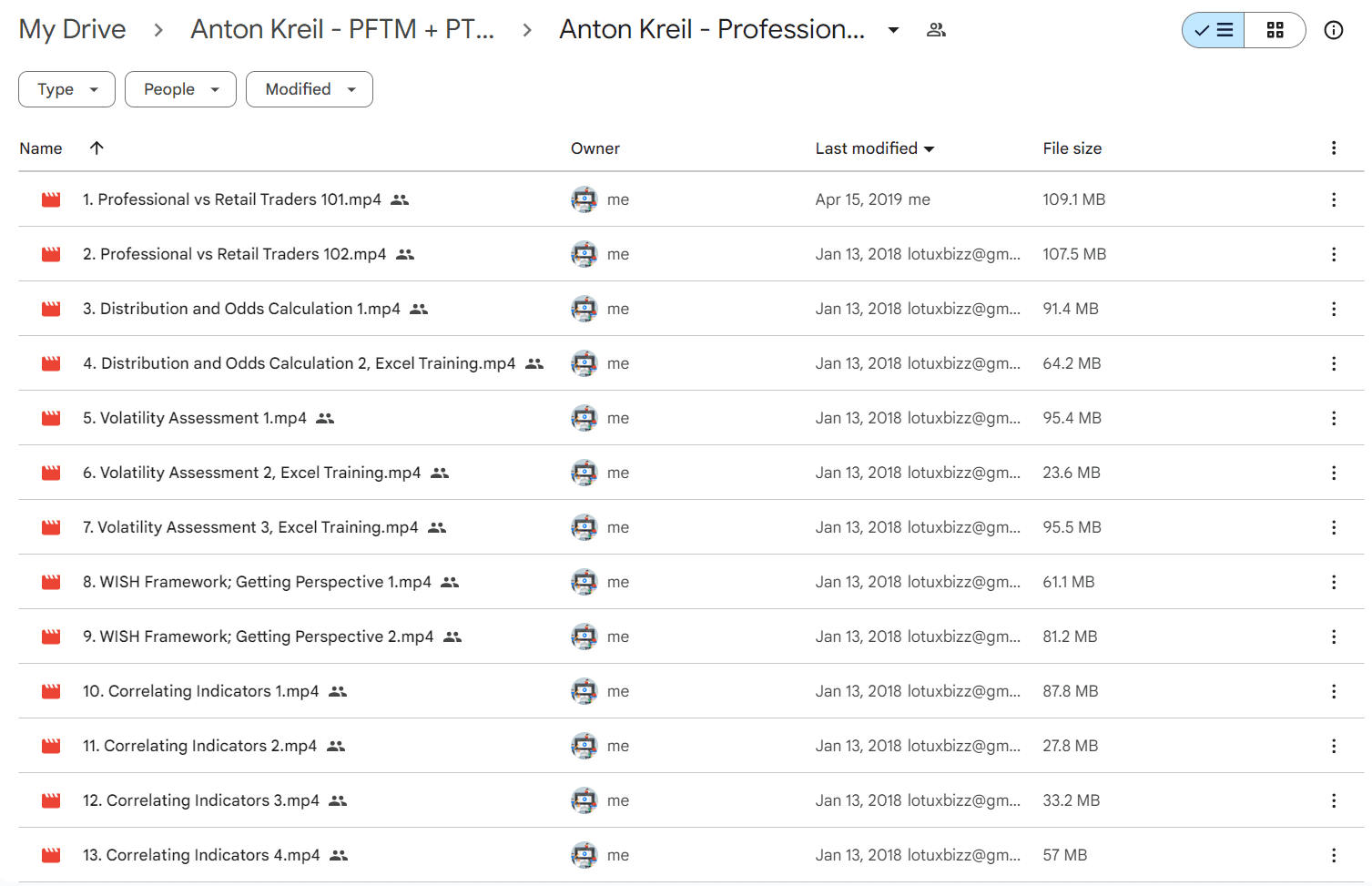Open column options menu in header row
The height and width of the screenshot is (886, 1372).
coord(1333,148)
